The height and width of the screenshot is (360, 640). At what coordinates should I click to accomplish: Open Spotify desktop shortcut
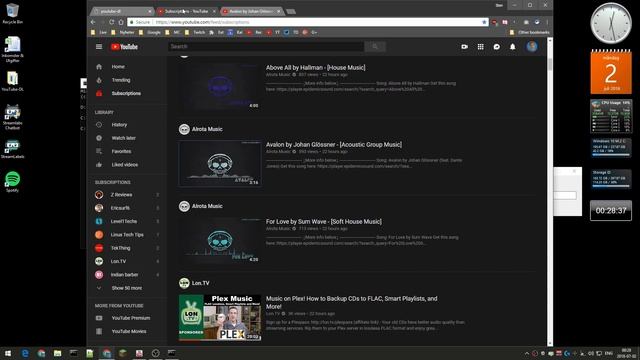13,182
